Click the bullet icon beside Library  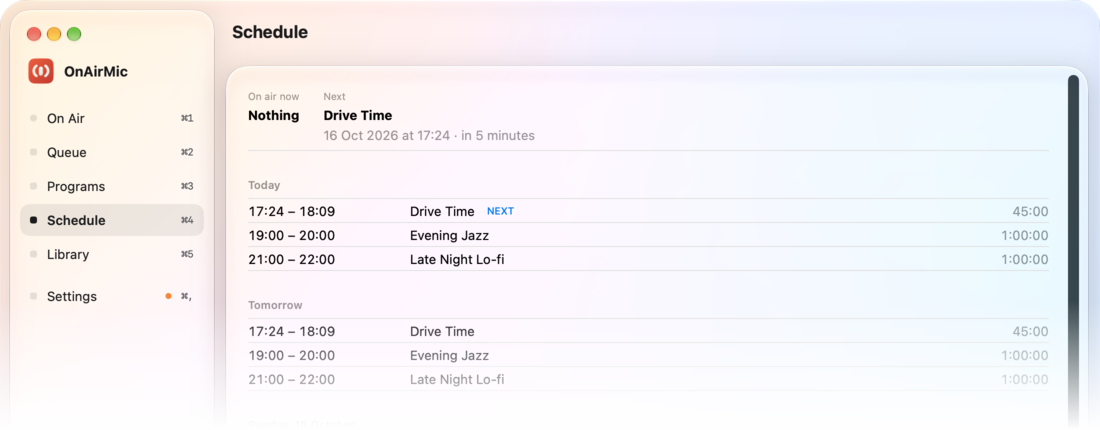click(x=34, y=254)
